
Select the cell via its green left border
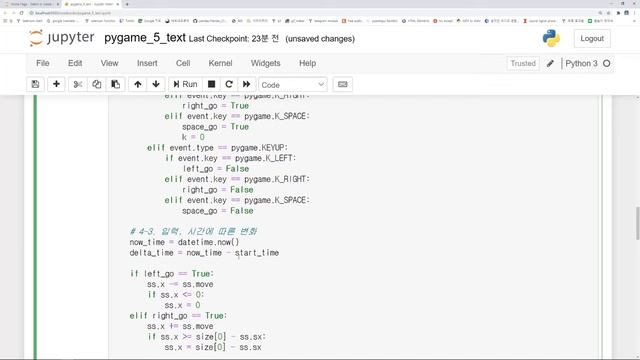tap(35, 227)
